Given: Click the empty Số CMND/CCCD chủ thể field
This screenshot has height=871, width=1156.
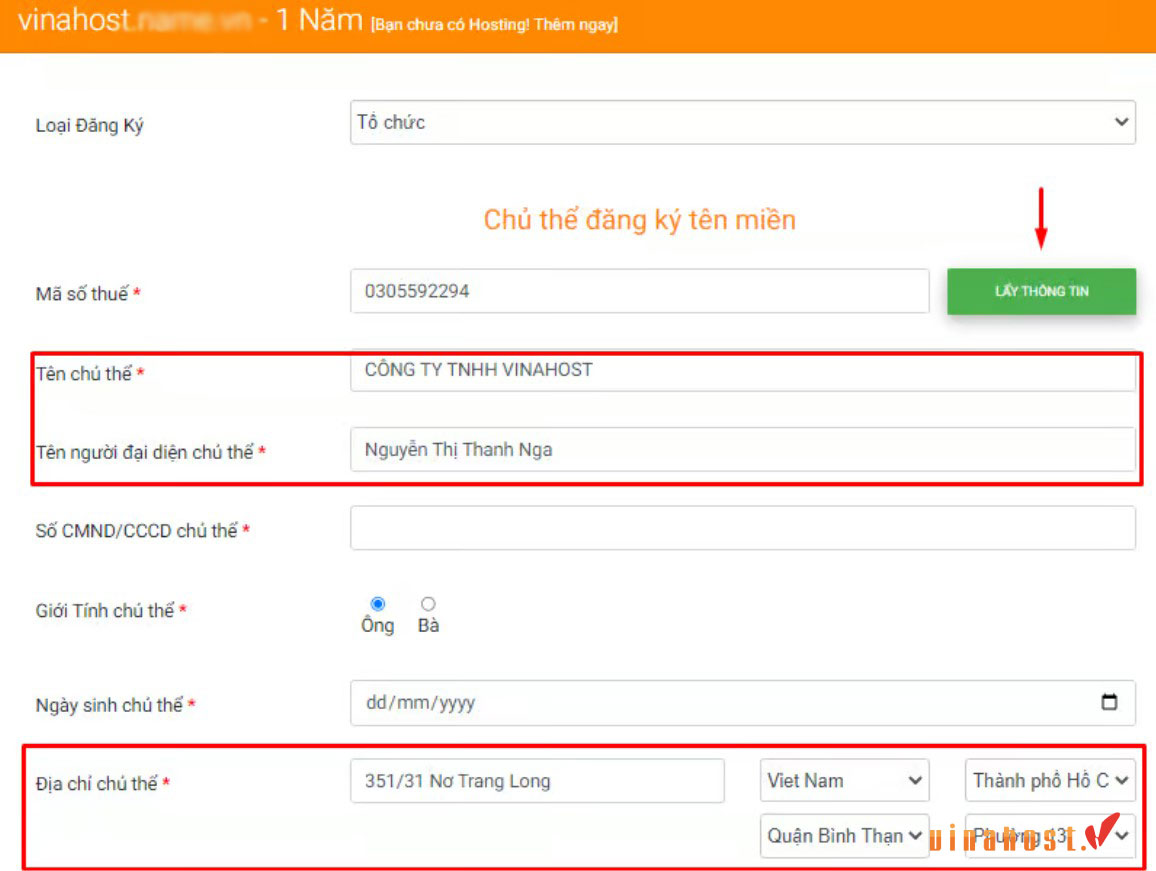Looking at the screenshot, I should 742,528.
